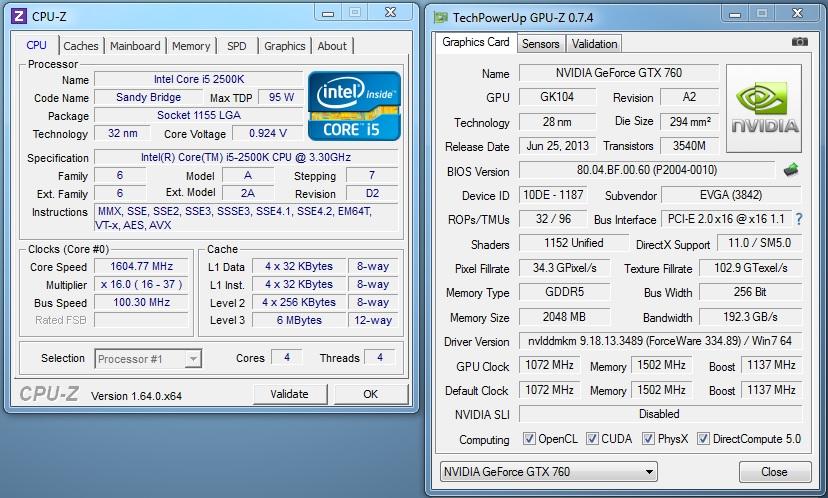The height and width of the screenshot is (498, 828).
Task: Select the CPU tab in CPU-Z
Action: (36, 45)
